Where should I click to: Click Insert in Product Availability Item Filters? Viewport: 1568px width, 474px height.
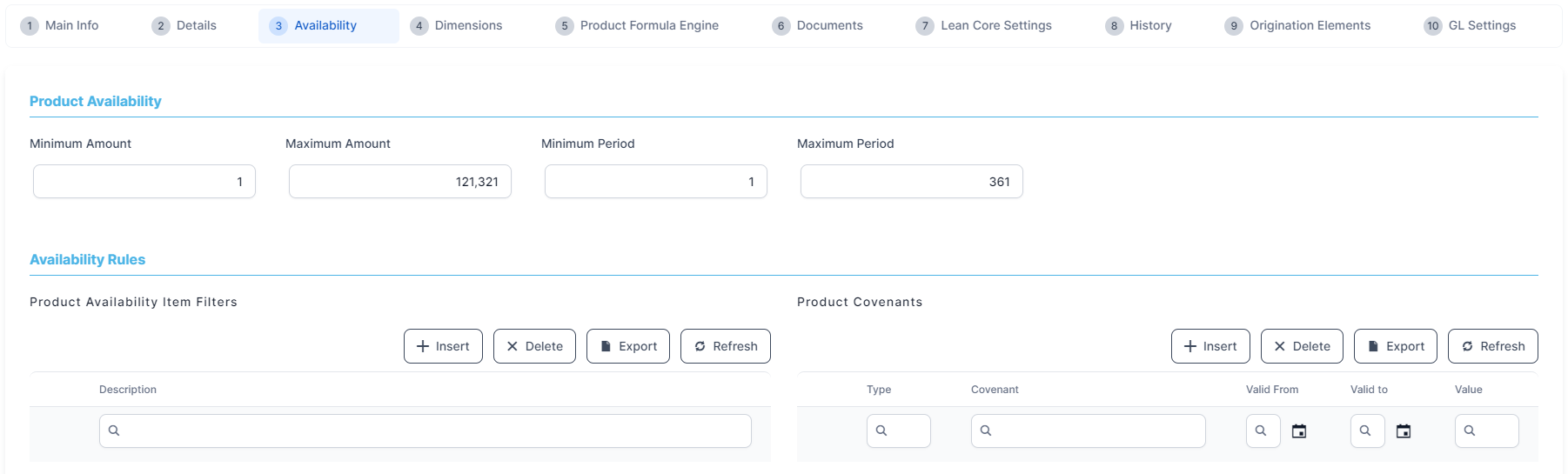click(x=443, y=346)
